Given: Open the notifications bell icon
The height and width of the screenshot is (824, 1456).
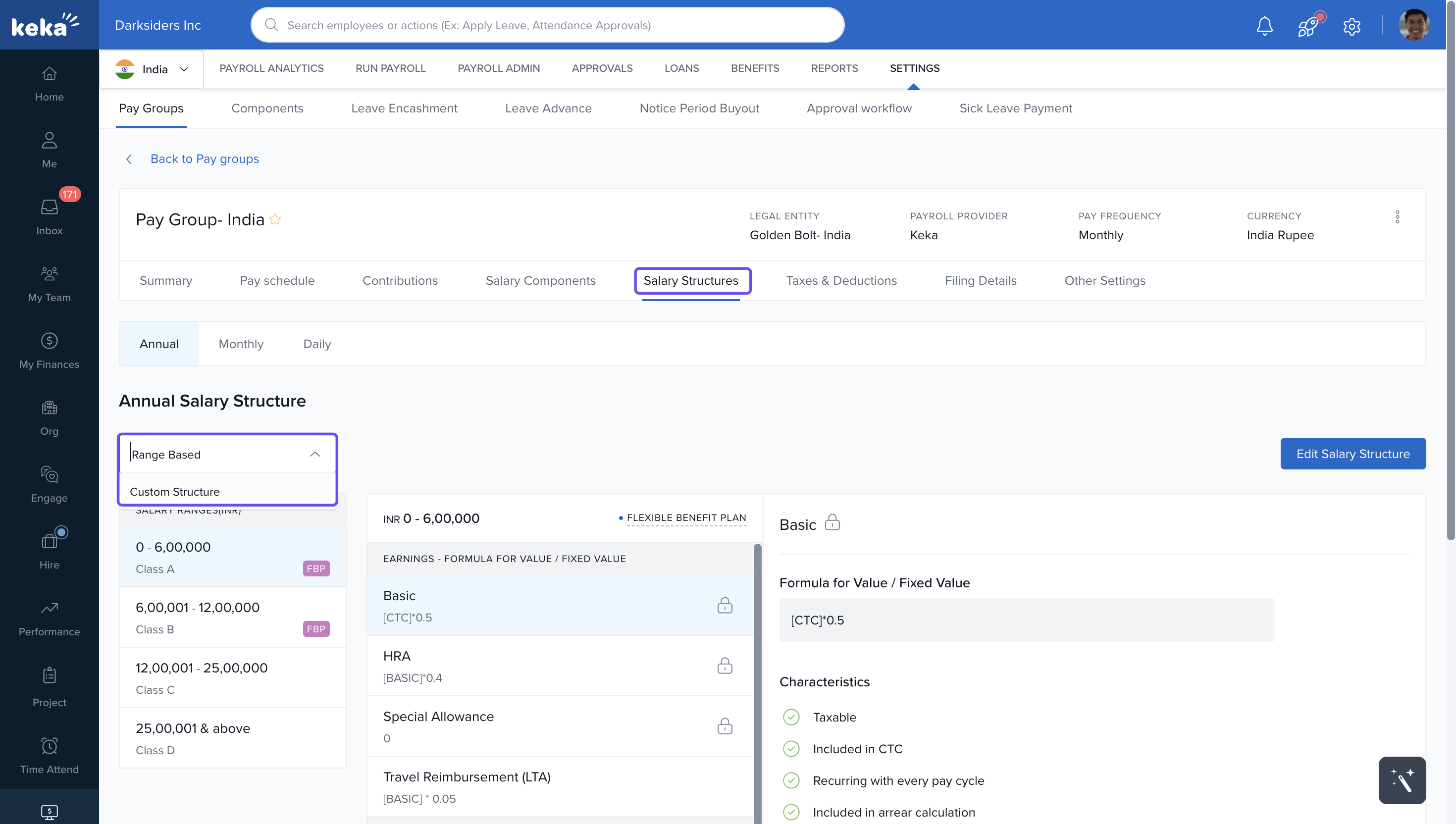Looking at the screenshot, I should [1264, 25].
